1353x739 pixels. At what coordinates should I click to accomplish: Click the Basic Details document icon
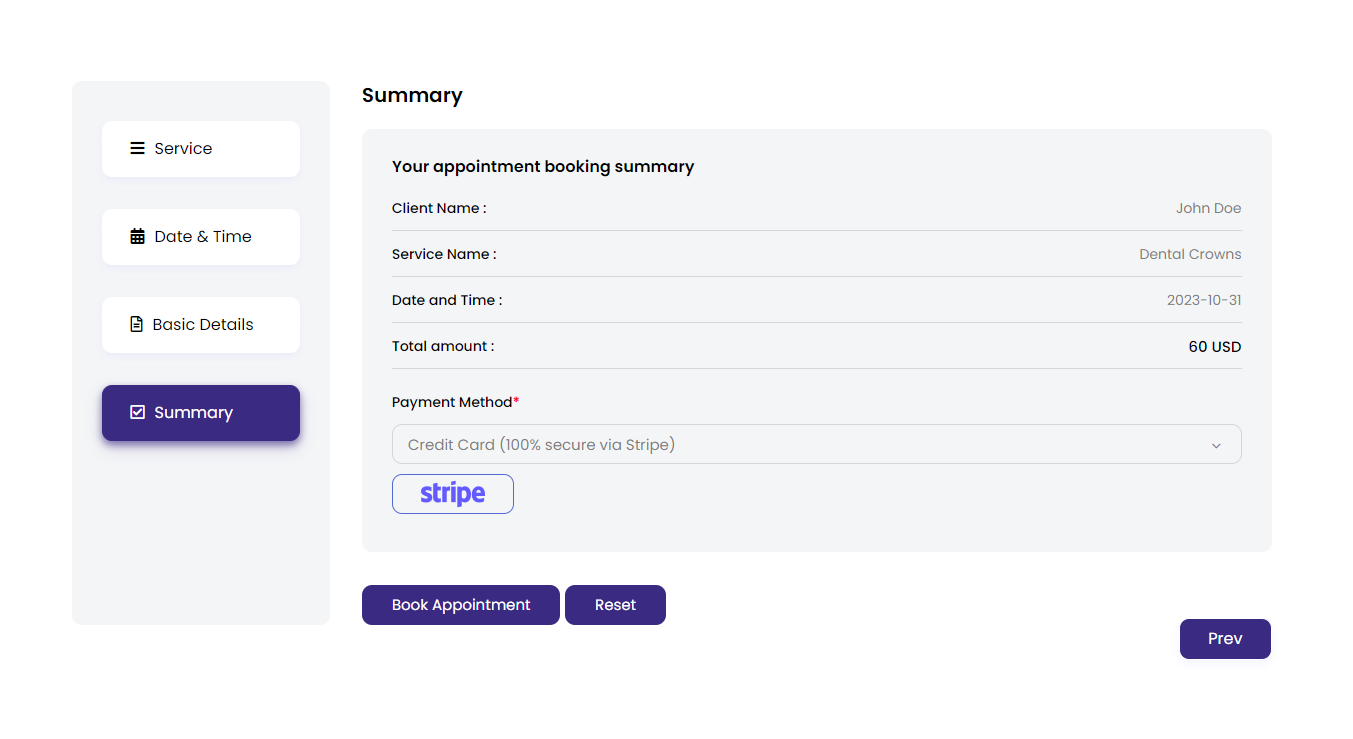pos(137,325)
